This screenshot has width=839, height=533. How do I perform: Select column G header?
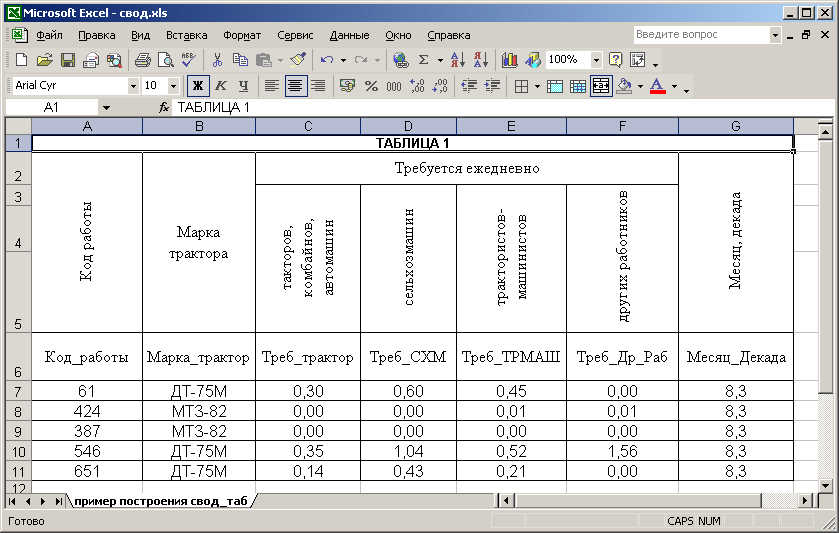pos(736,126)
